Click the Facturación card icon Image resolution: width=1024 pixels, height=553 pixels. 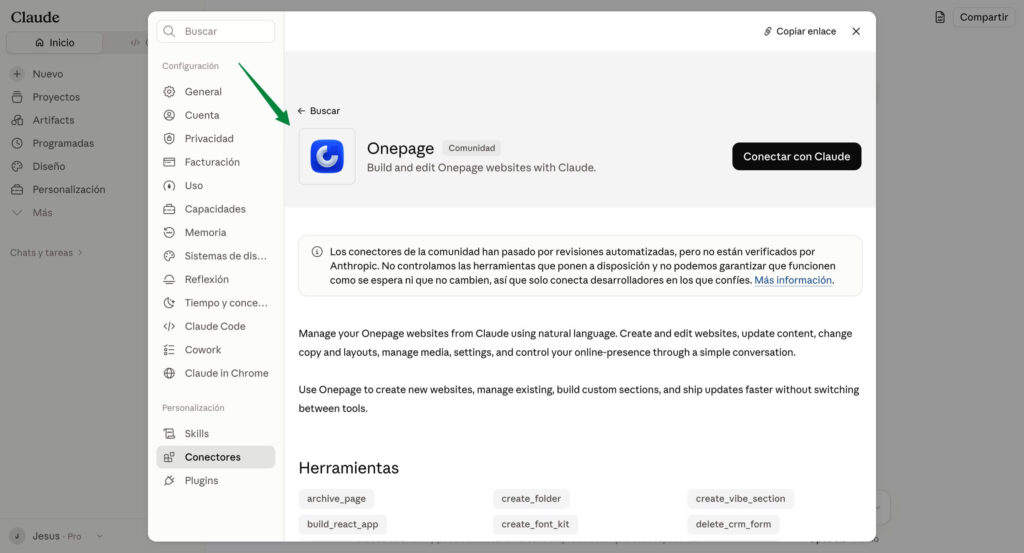pyautogui.click(x=169, y=162)
